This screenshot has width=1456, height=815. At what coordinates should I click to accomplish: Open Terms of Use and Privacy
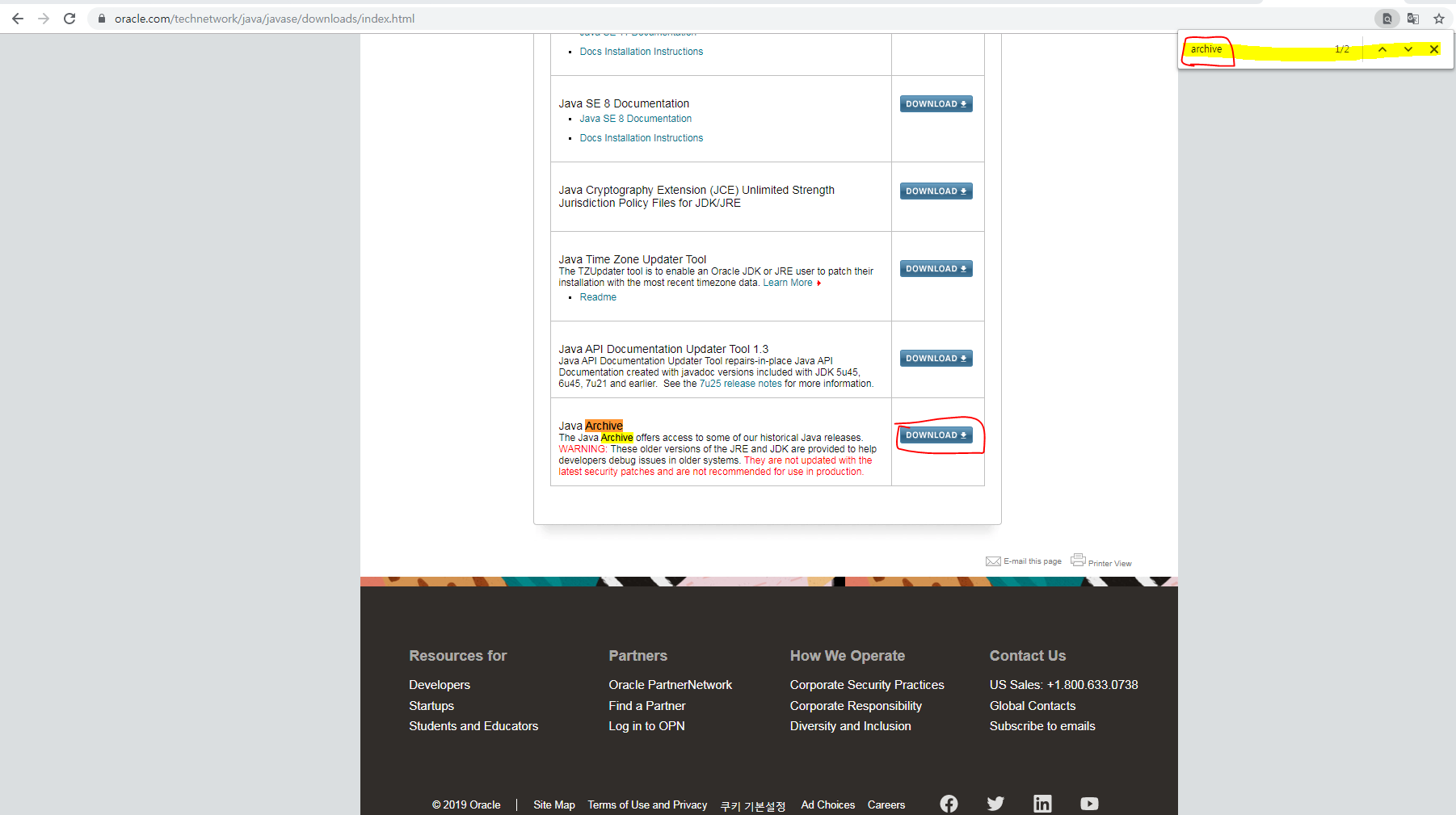647,805
